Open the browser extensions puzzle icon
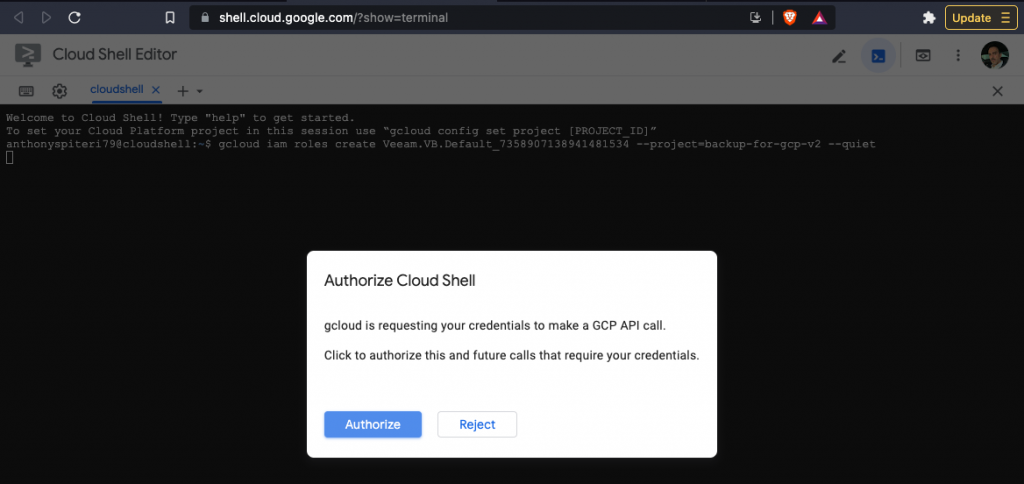 click(929, 18)
